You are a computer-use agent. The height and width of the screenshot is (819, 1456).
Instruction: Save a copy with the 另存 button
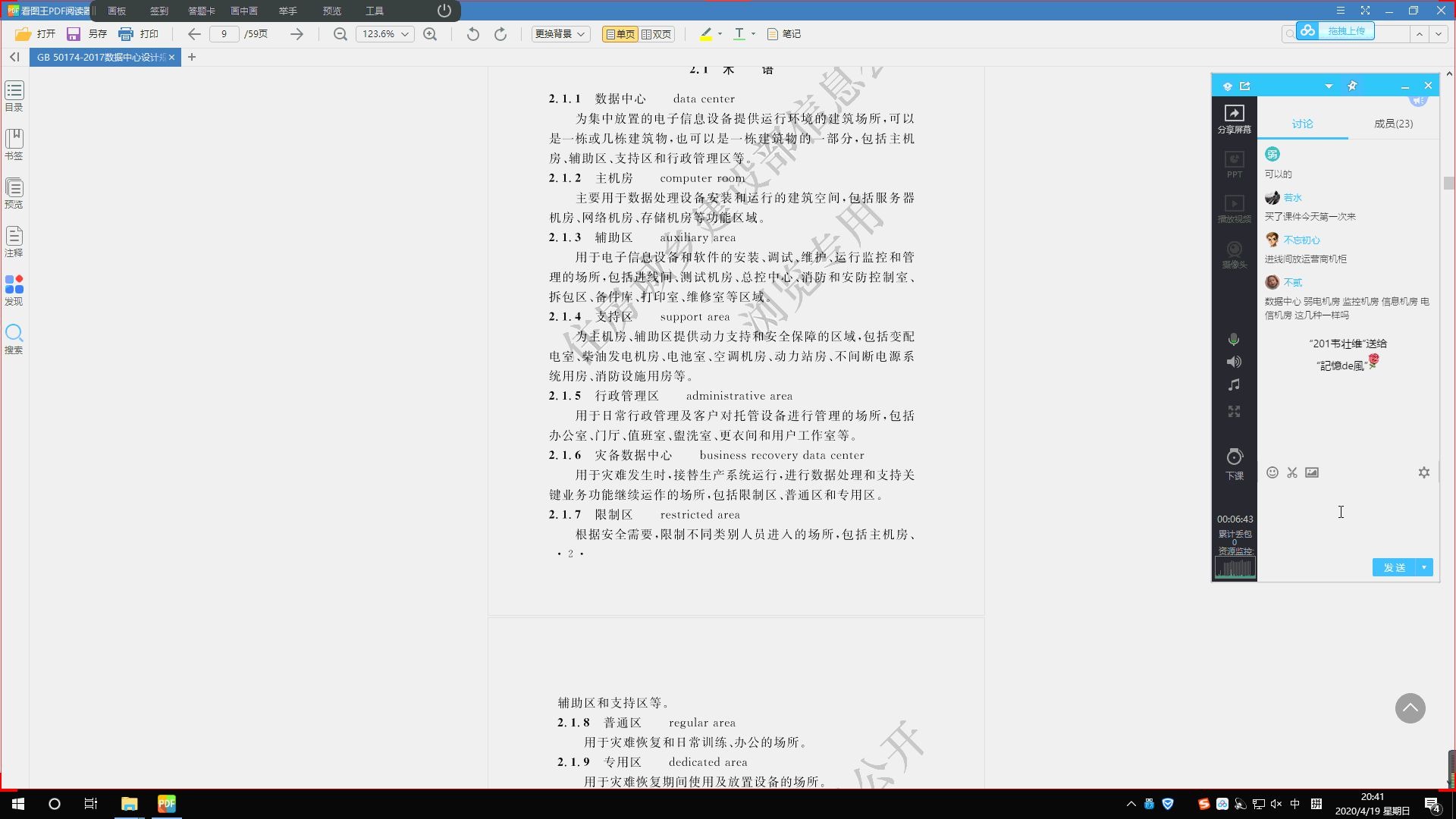tap(86, 34)
